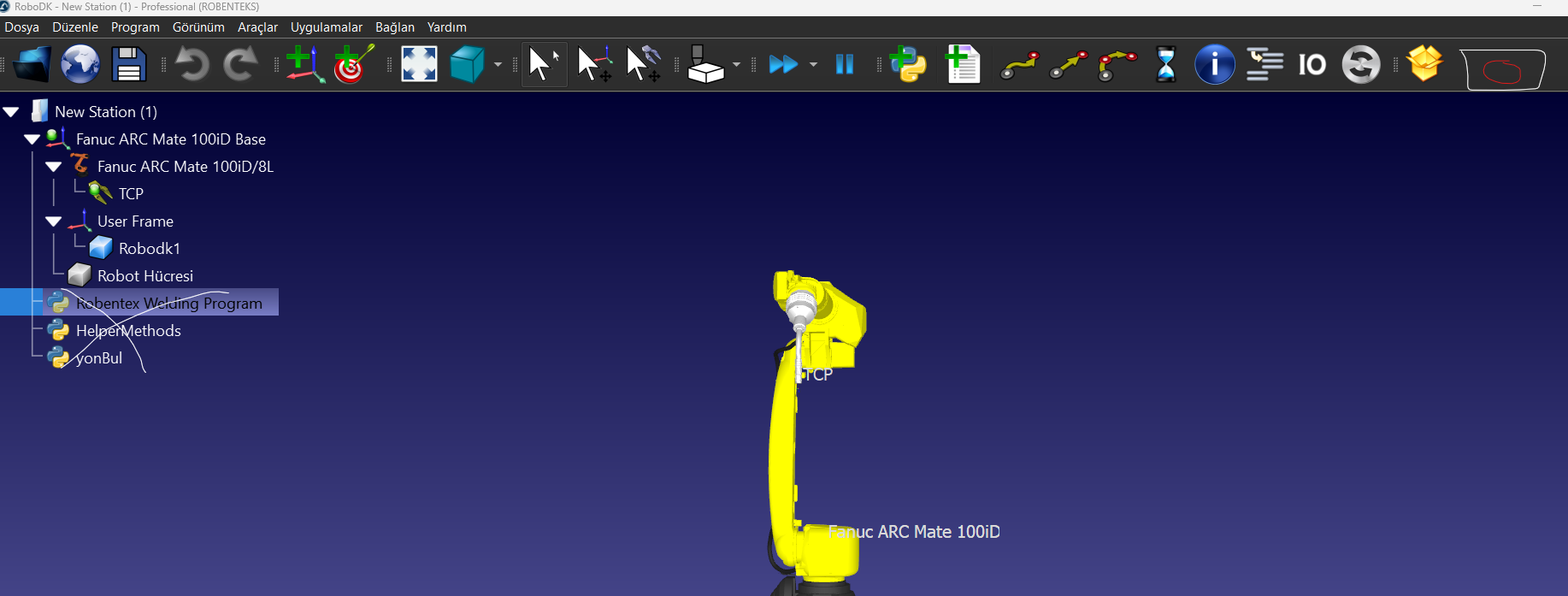The image size is (1568, 596).
Task: Click the Add target icon
Action: coord(353,64)
